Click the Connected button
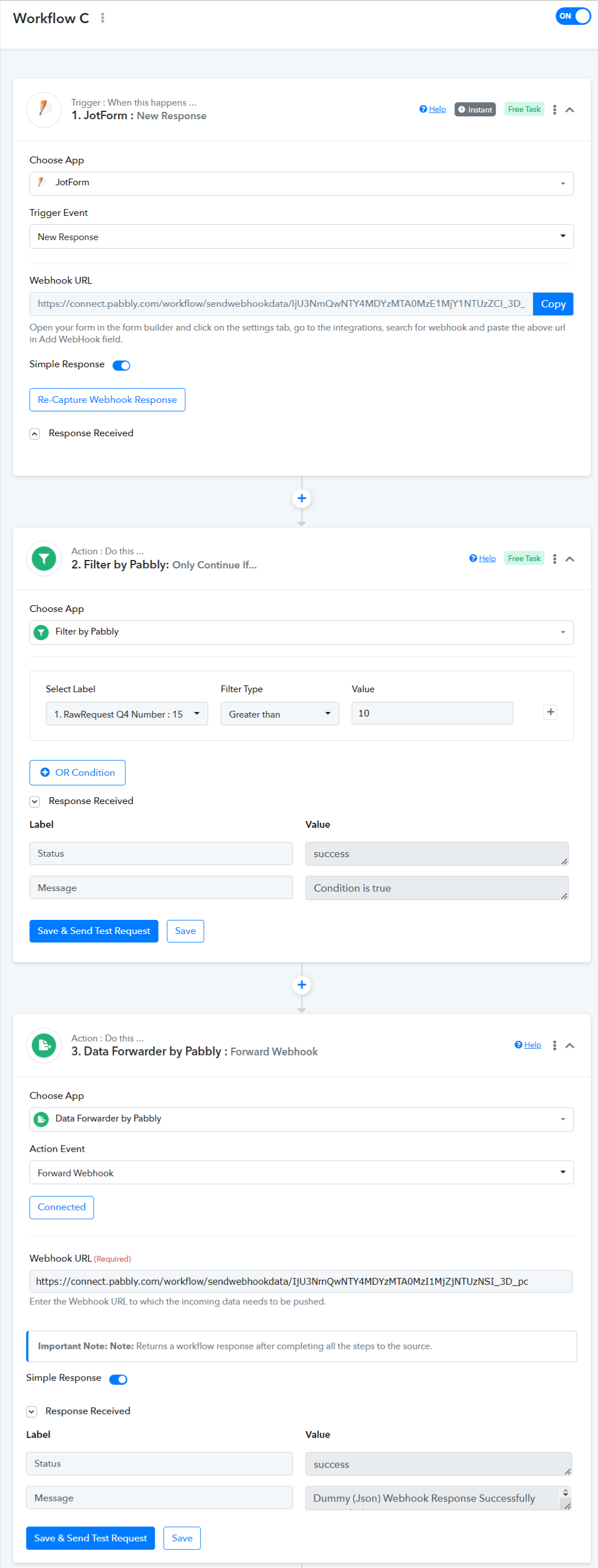598x1568 pixels. 62,1208
